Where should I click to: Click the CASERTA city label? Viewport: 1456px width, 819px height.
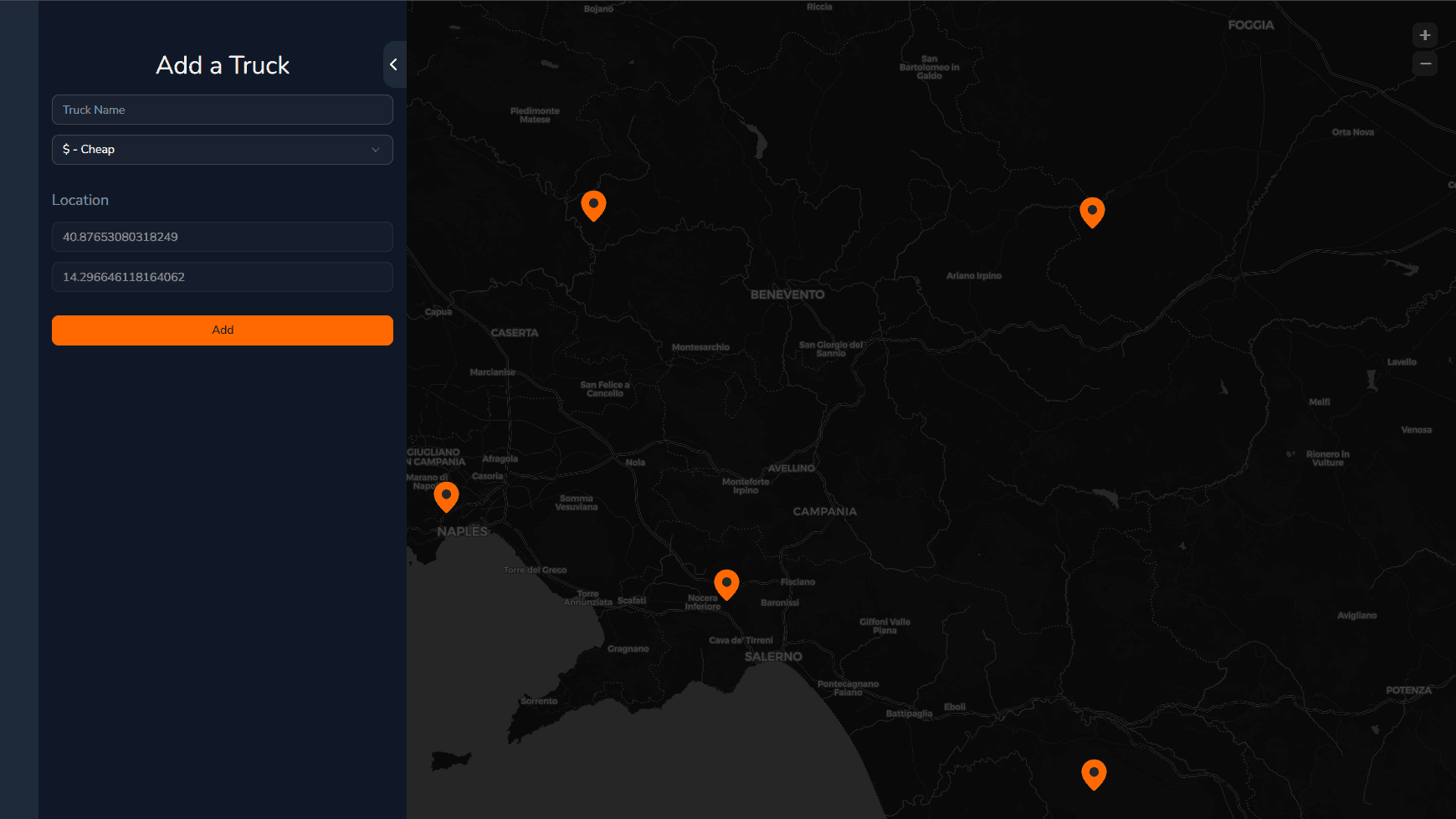pos(515,333)
